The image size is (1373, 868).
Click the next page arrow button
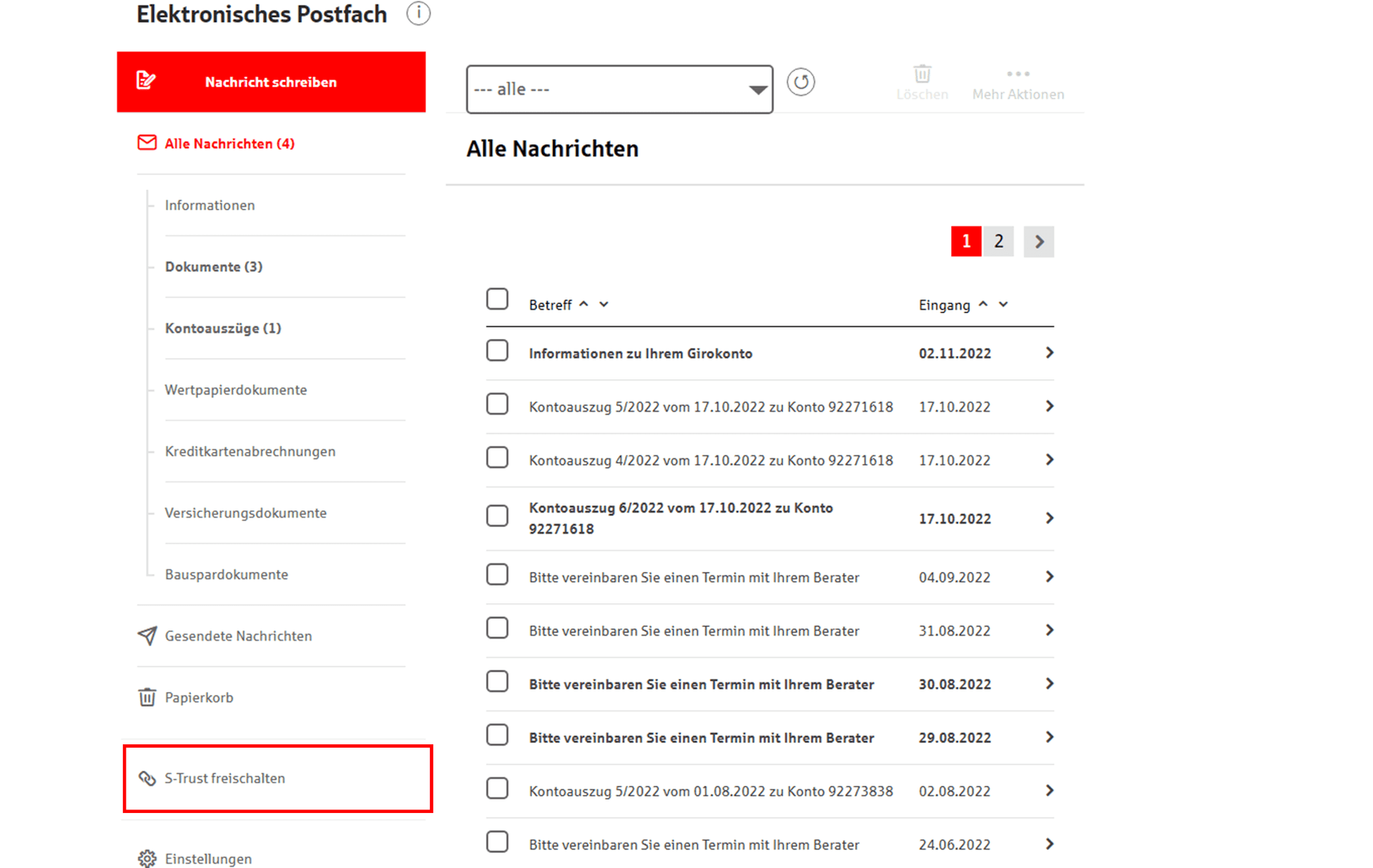click(1038, 242)
